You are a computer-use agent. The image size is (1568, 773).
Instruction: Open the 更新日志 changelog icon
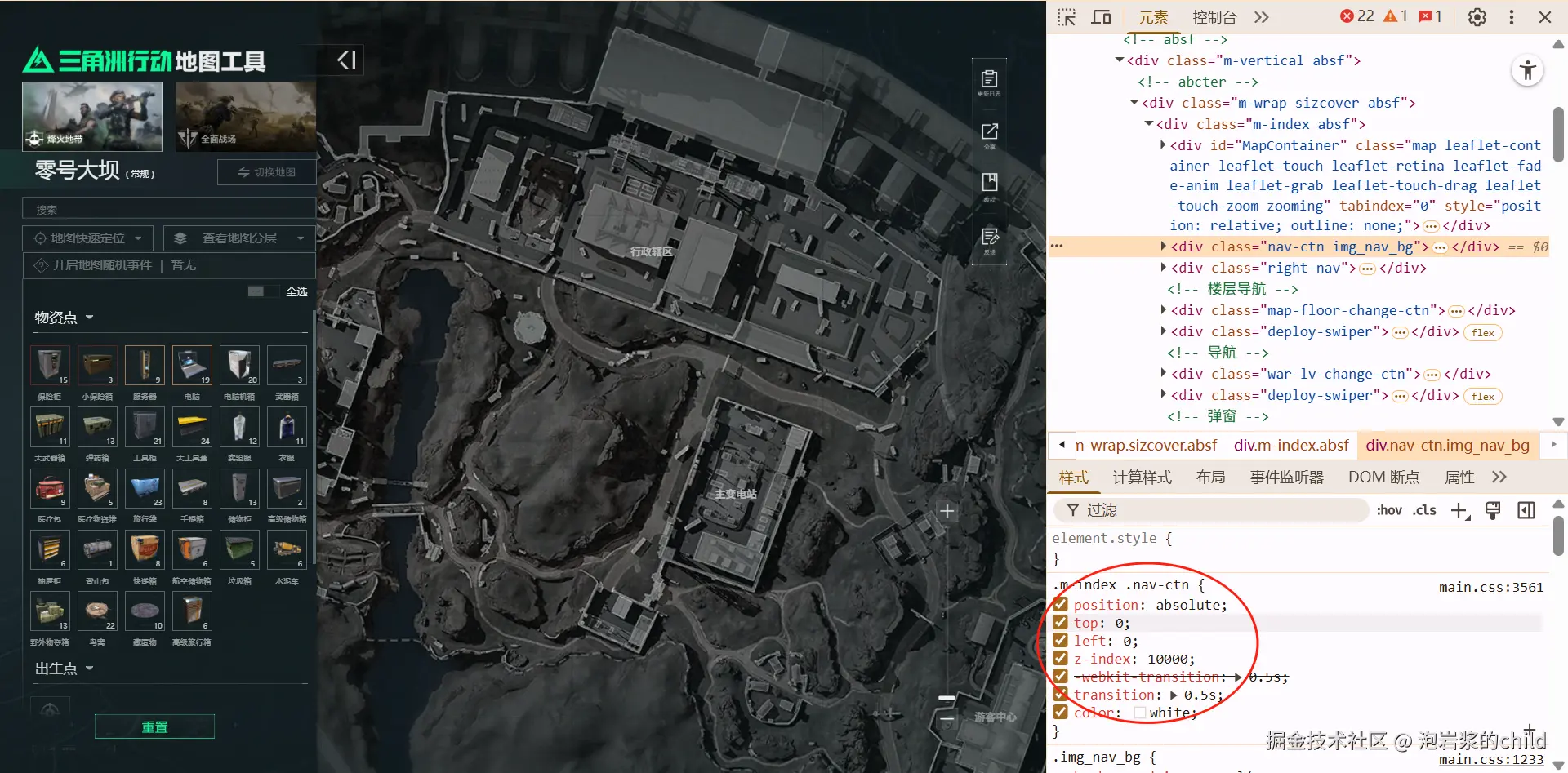pos(989,82)
